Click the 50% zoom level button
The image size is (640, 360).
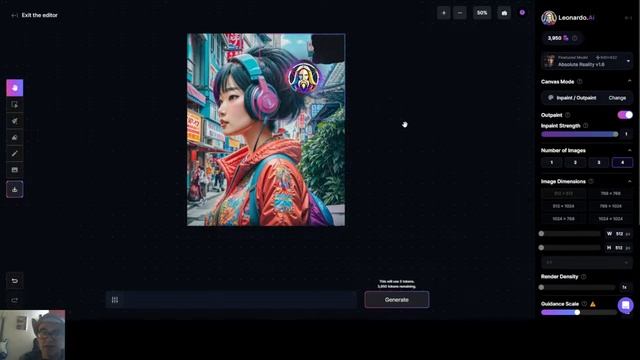click(x=482, y=13)
